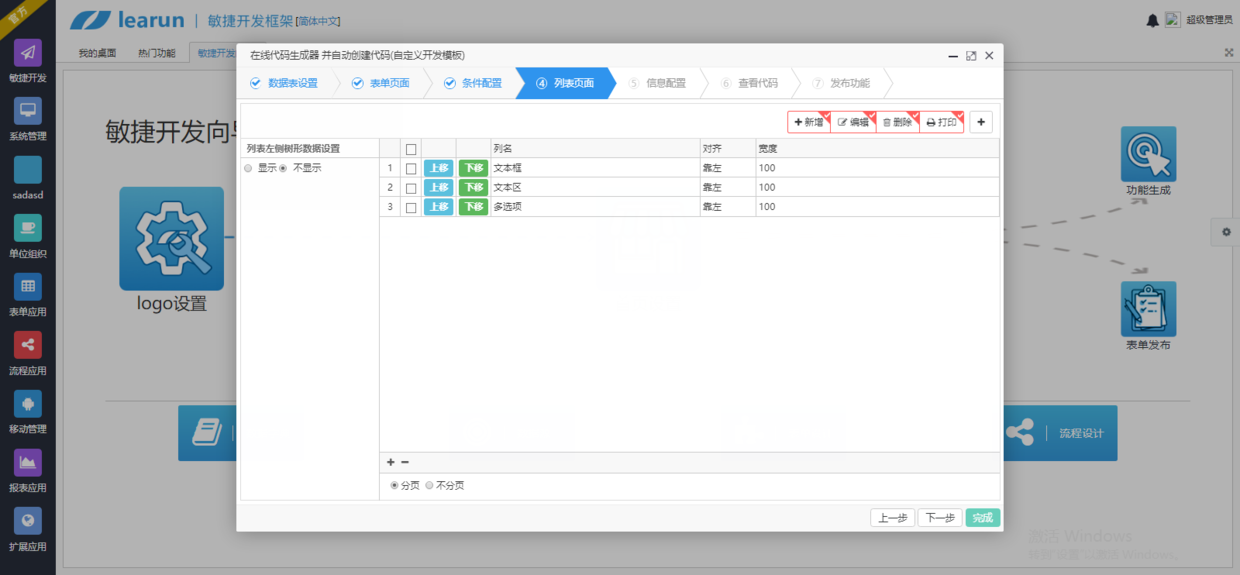Select the 不分页 radio option
This screenshot has width=1240, height=575.
(430, 485)
